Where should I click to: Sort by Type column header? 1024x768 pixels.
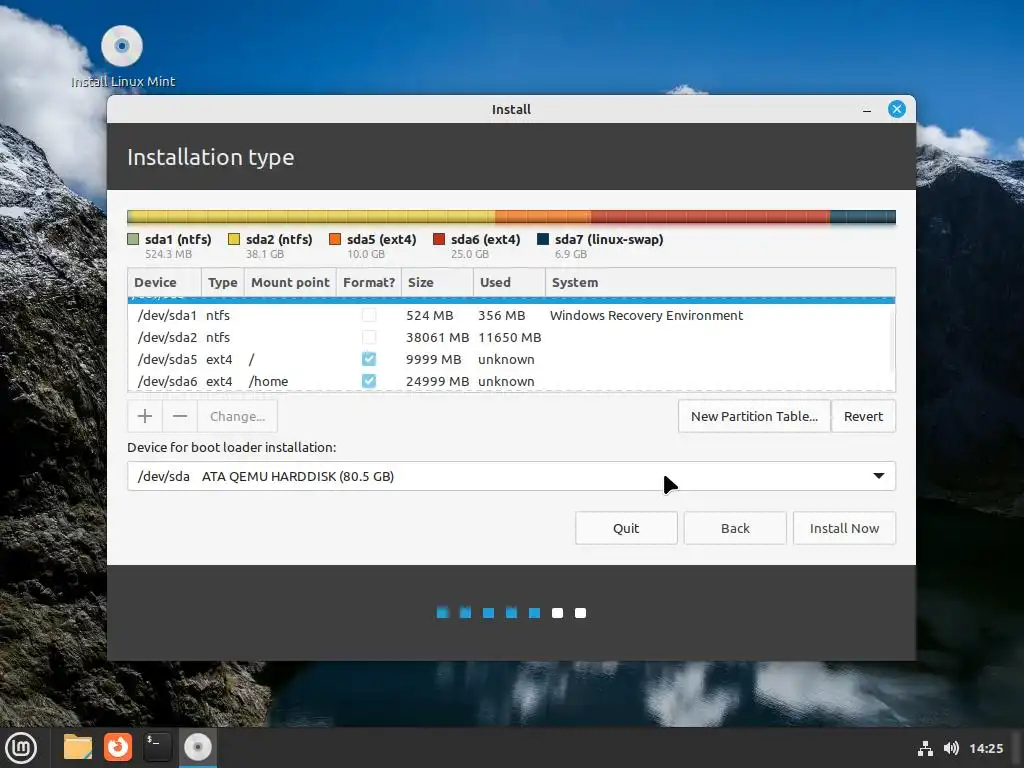point(223,282)
